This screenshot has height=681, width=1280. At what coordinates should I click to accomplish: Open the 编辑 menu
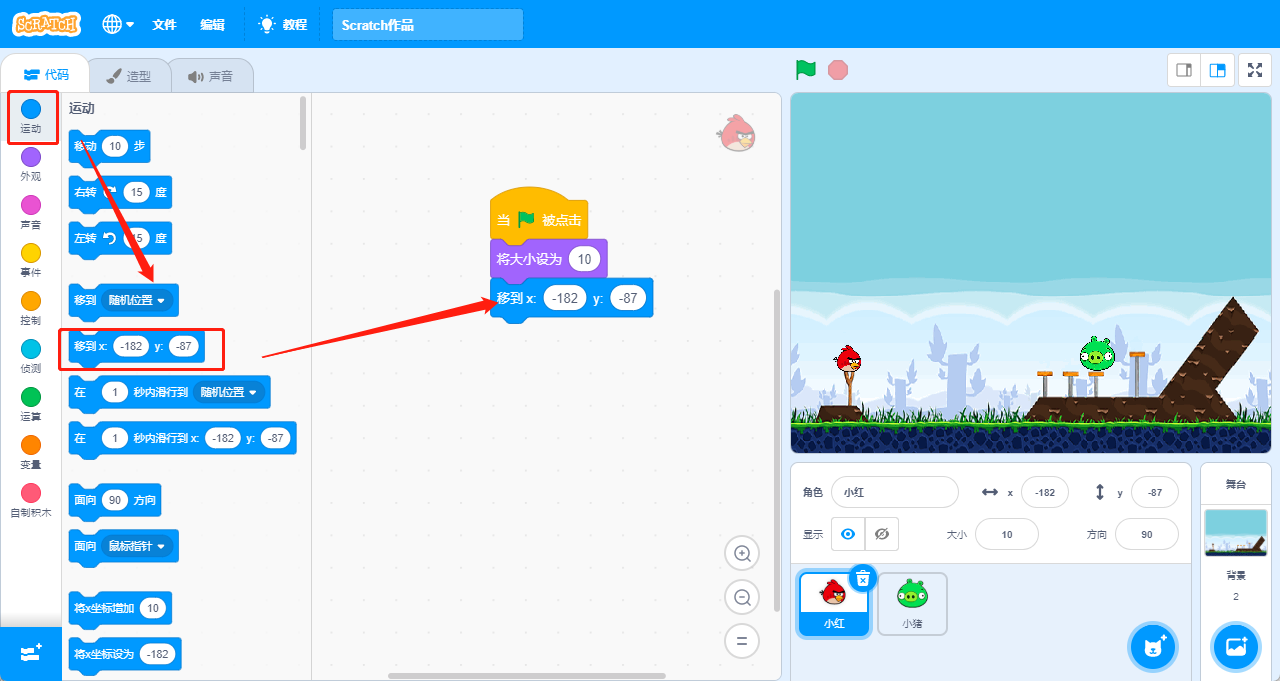[x=212, y=25]
